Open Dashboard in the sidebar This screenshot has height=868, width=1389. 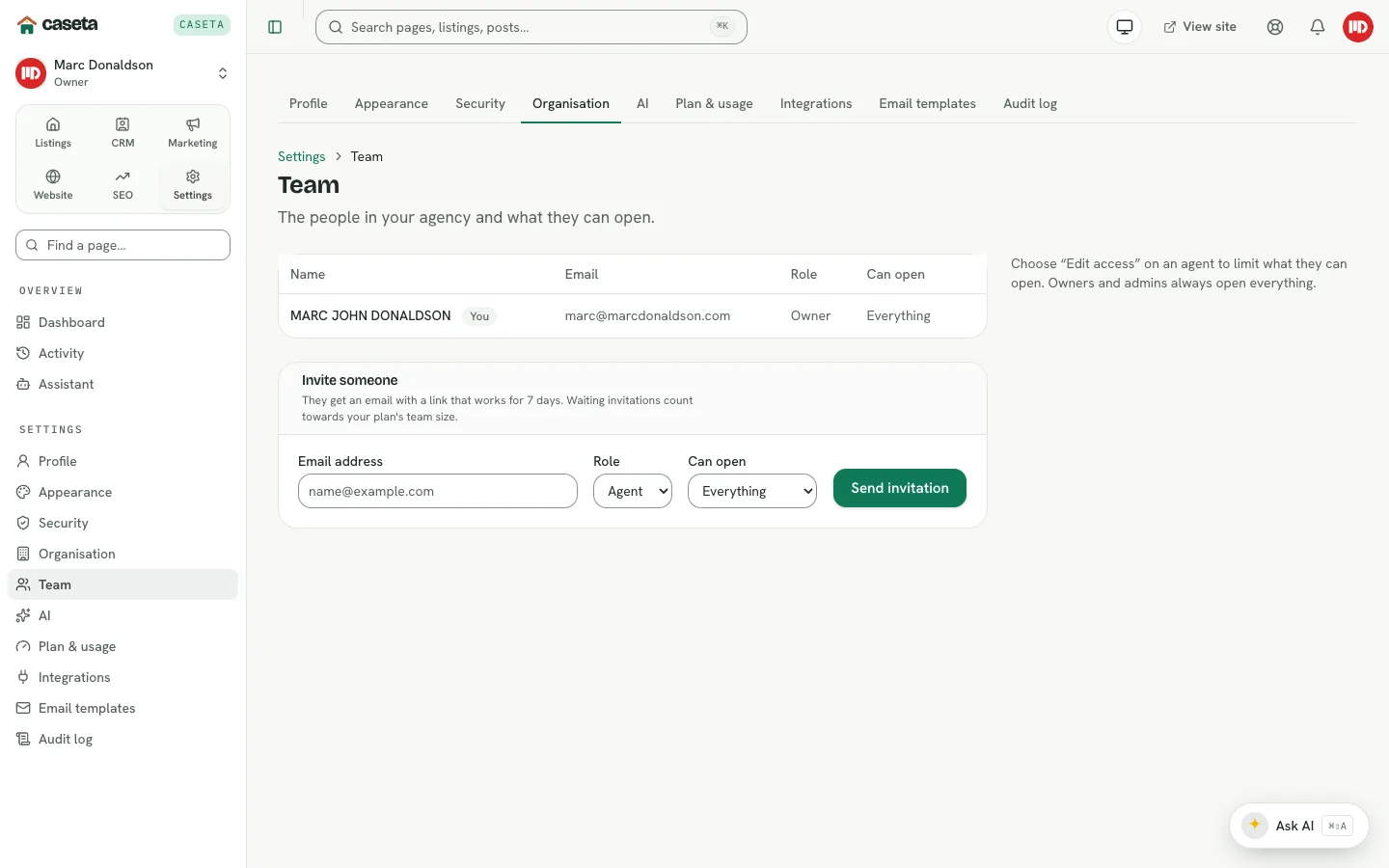click(x=123, y=322)
